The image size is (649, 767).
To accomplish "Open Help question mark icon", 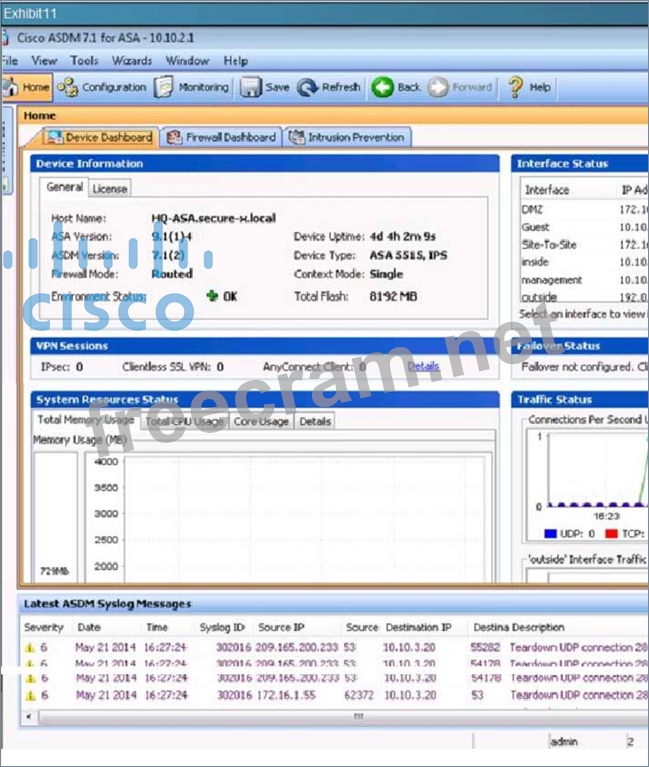I will (529, 87).
